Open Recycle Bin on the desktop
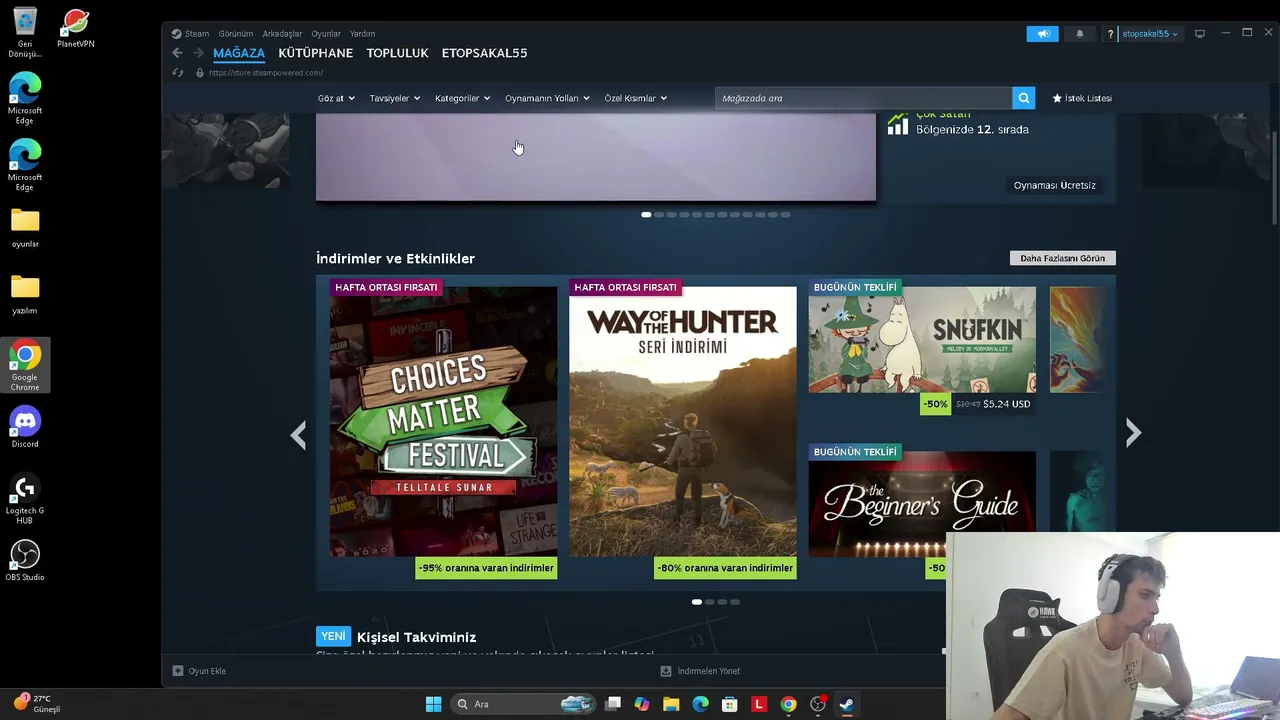 click(25, 32)
